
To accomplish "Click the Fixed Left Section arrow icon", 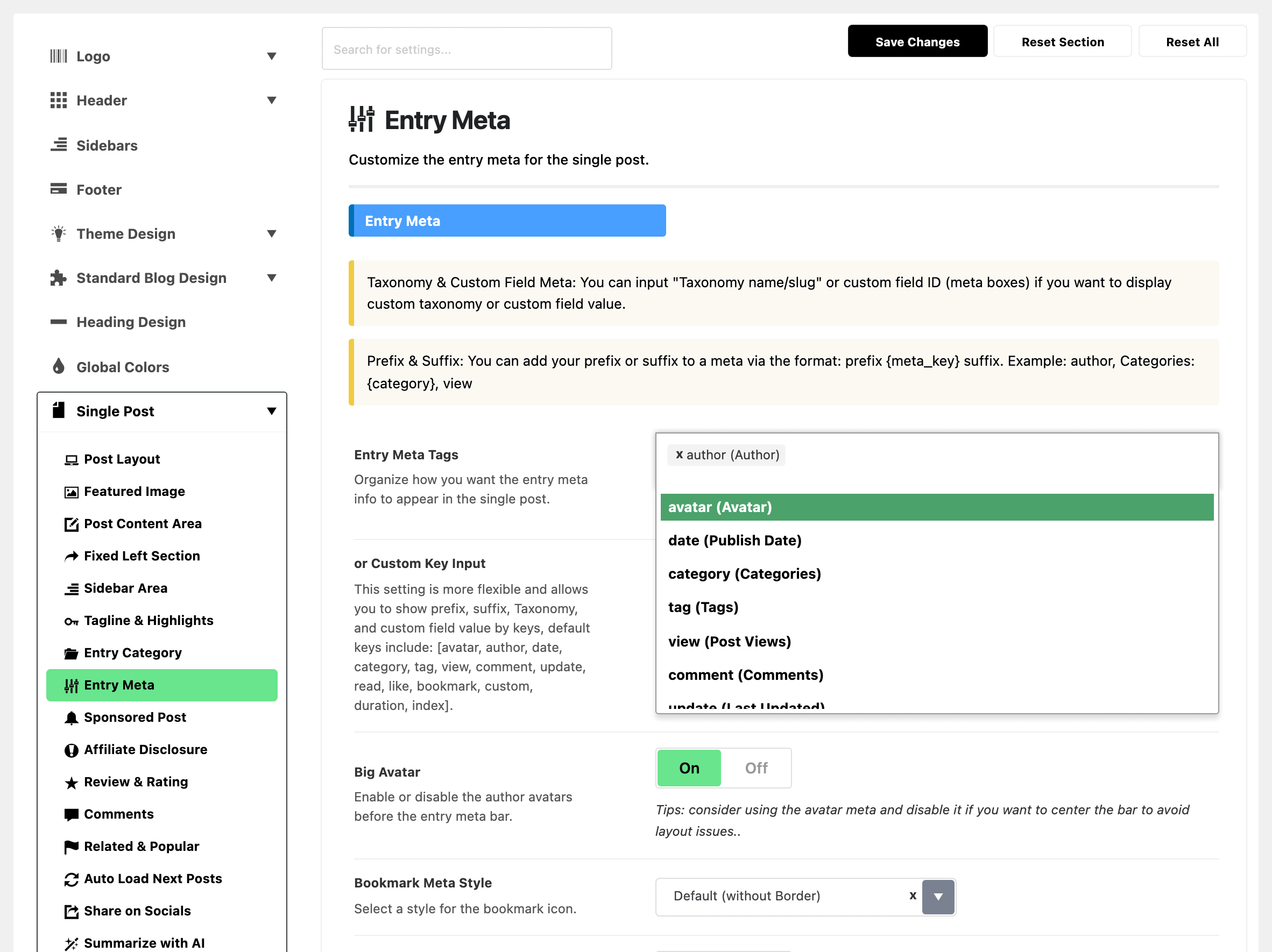I will coord(72,556).
